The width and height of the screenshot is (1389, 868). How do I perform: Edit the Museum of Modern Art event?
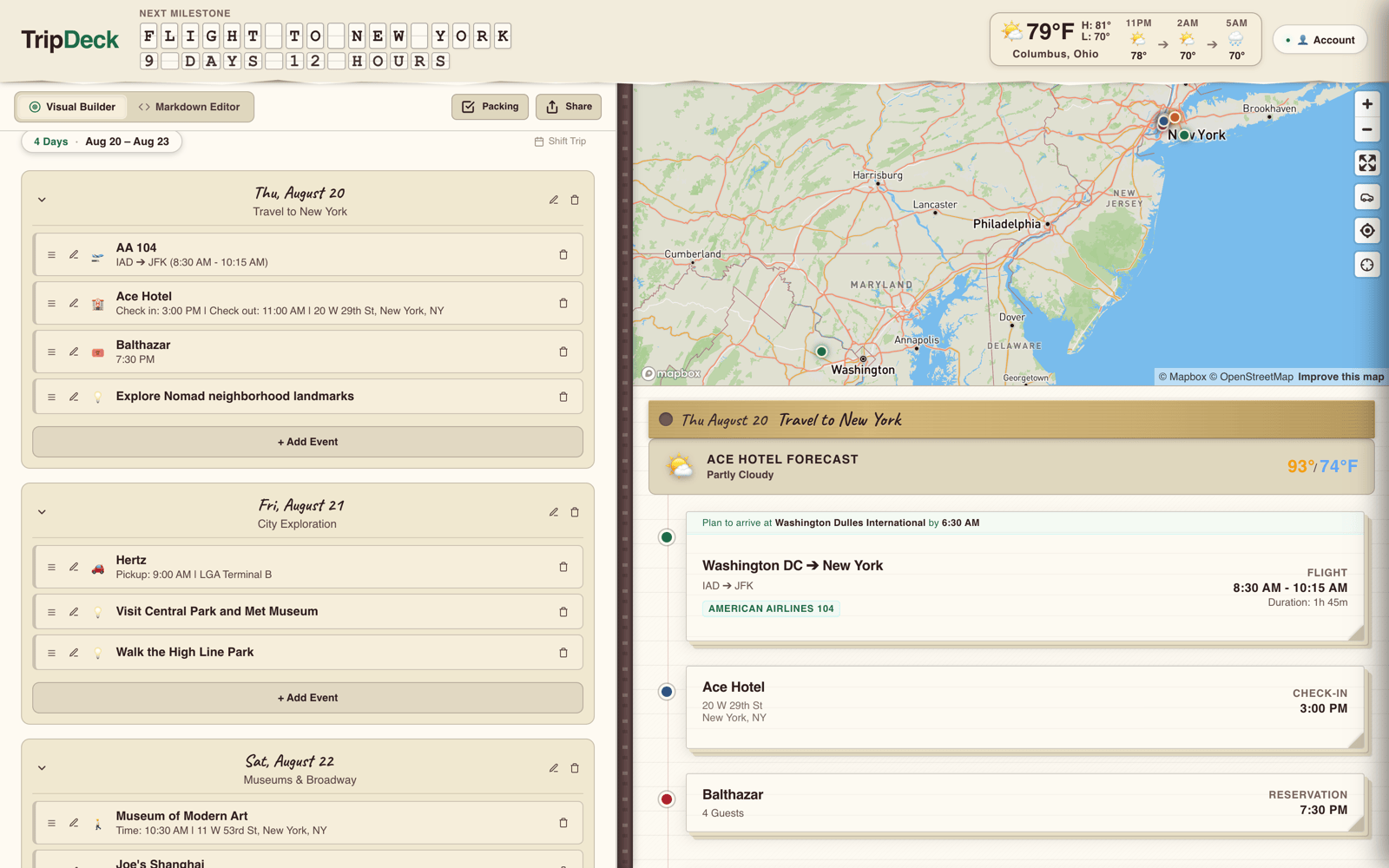[x=74, y=823]
